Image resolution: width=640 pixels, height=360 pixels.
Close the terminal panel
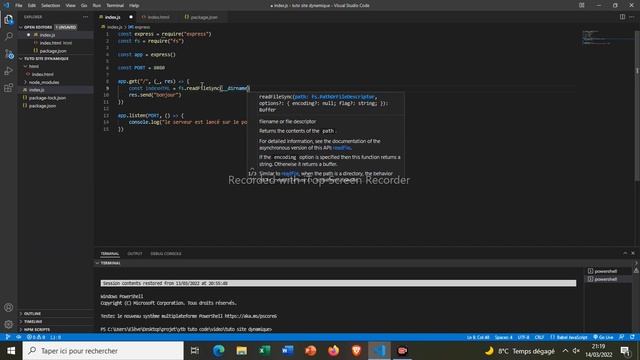pos(633,253)
